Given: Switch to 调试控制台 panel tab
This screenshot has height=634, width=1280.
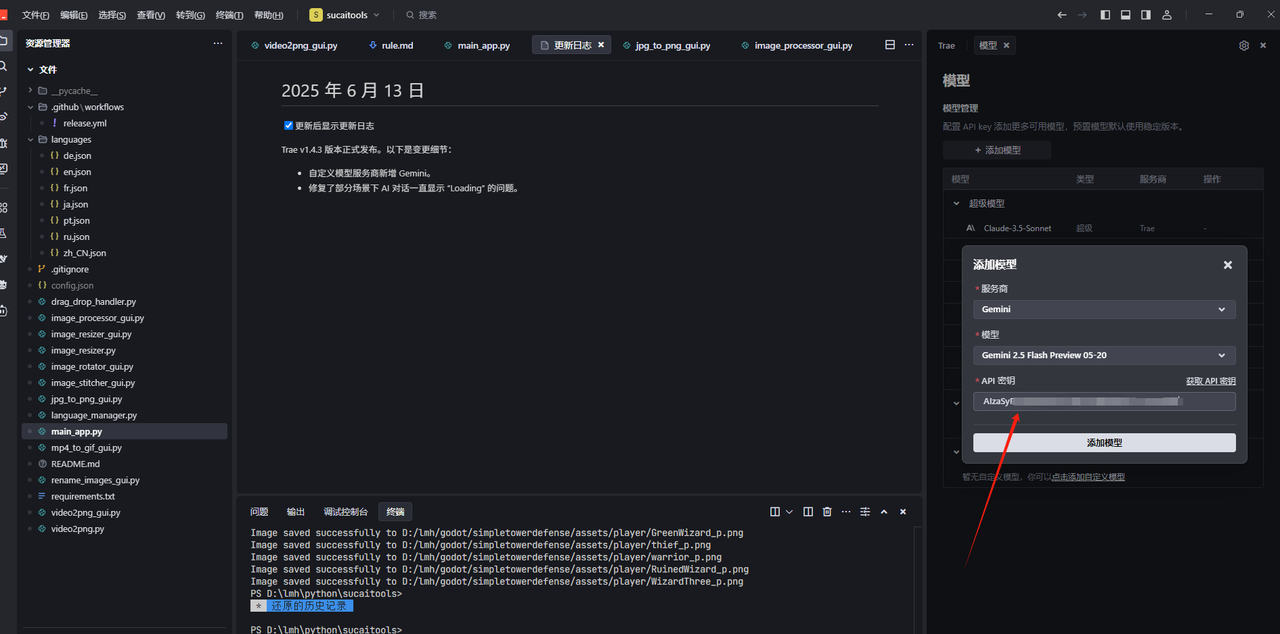Looking at the screenshot, I should 345,511.
